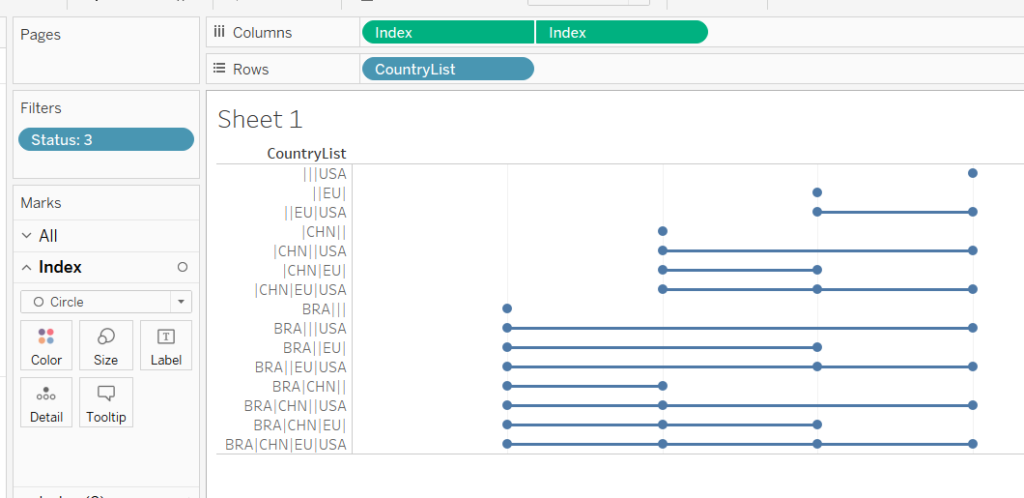Select the BRA|CHN|EU|USA row label
Image resolution: width=1024 pixels, height=498 pixels.
pos(285,444)
